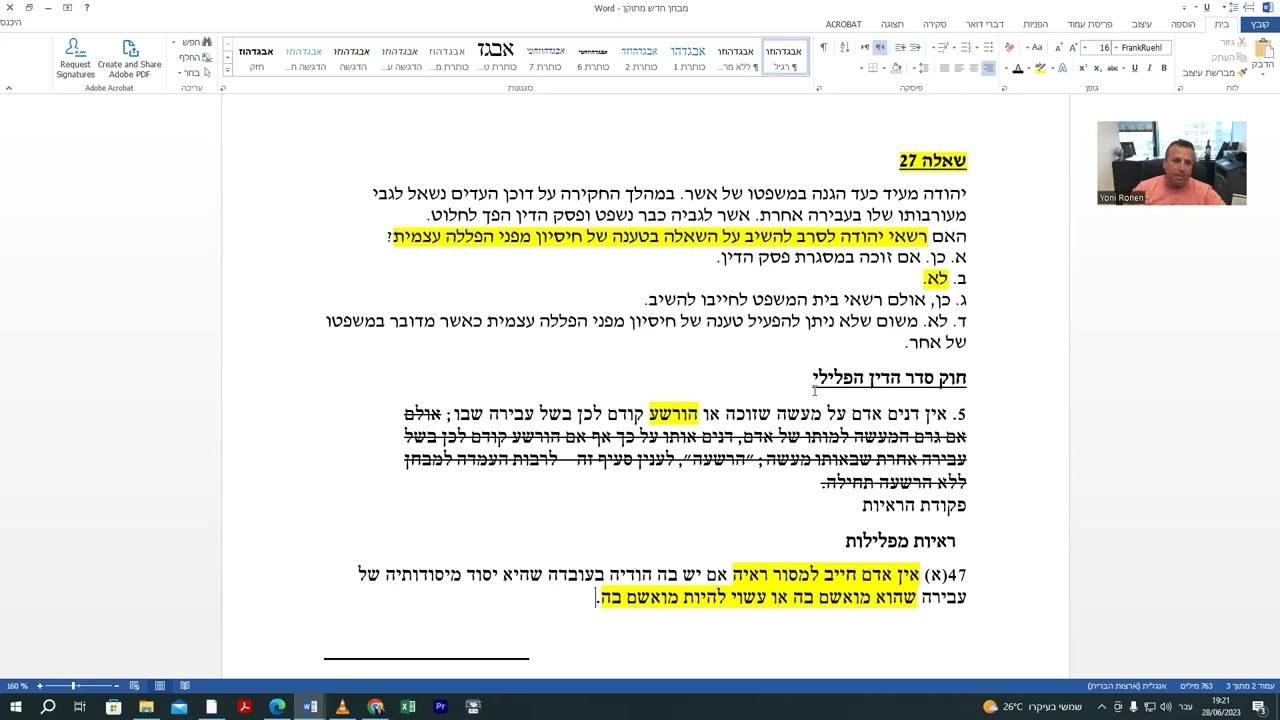1280x720 pixels.
Task: Open the Select (בחר) dropdown
Action: pos(192,72)
